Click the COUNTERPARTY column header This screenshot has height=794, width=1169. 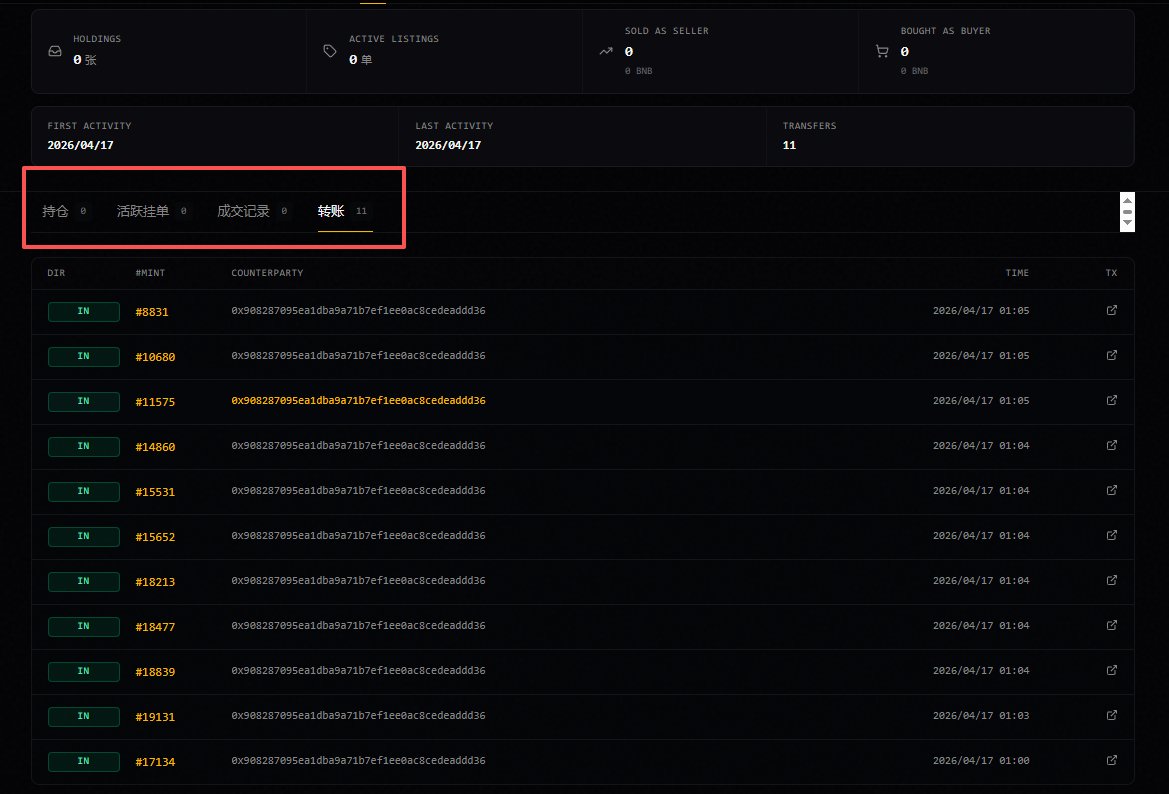tap(267, 273)
